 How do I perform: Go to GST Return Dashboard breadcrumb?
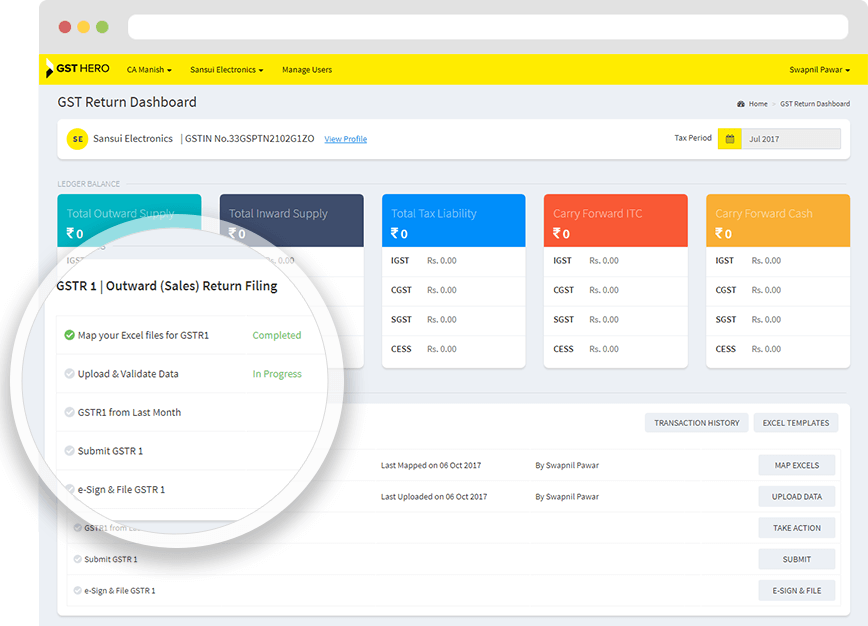coord(814,104)
